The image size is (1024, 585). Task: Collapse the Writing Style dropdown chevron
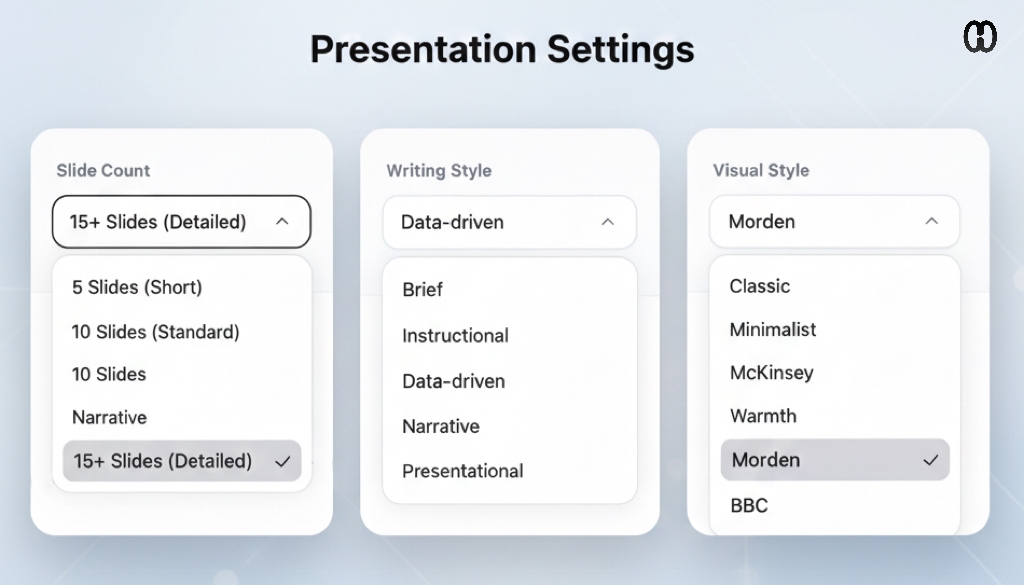pyautogui.click(x=607, y=222)
